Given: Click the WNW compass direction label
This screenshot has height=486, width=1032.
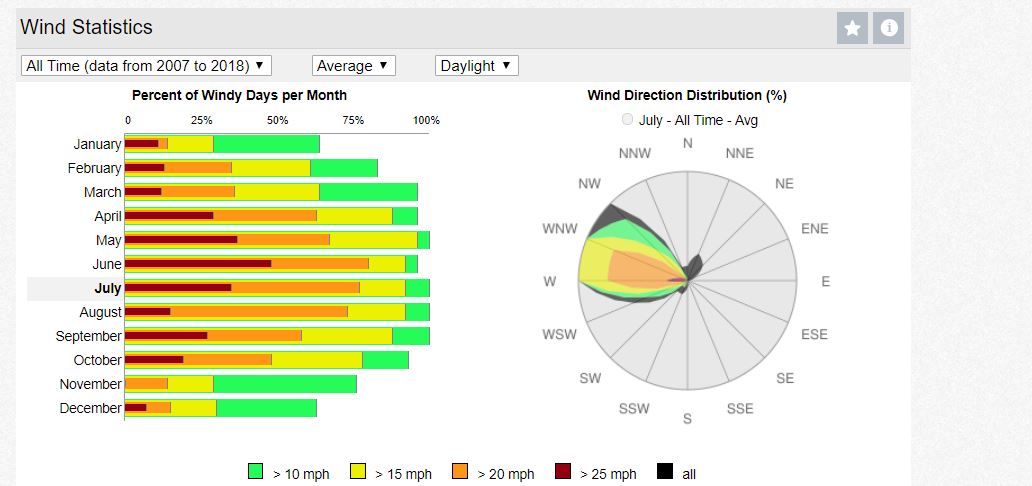Looking at the screenshot, I should coord(559,229).
